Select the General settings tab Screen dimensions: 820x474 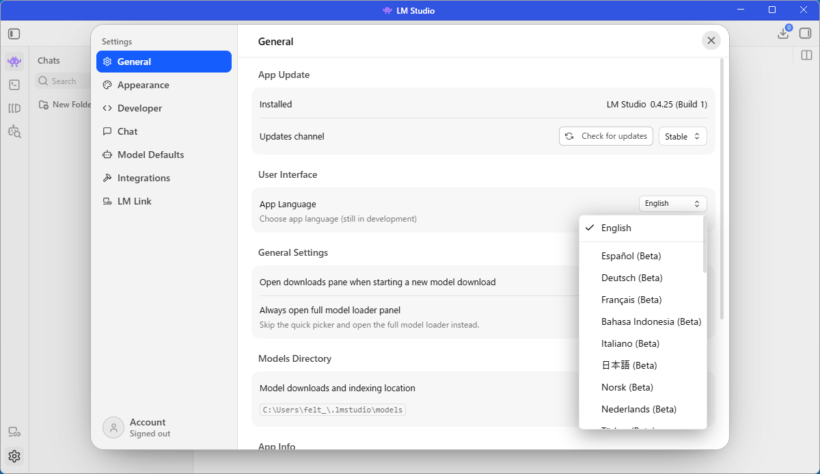pos(164,62)
